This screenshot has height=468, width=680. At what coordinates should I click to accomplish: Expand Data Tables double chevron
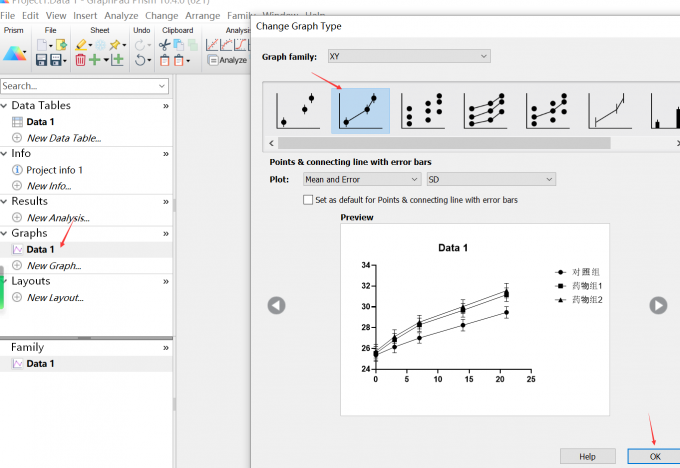166,106
